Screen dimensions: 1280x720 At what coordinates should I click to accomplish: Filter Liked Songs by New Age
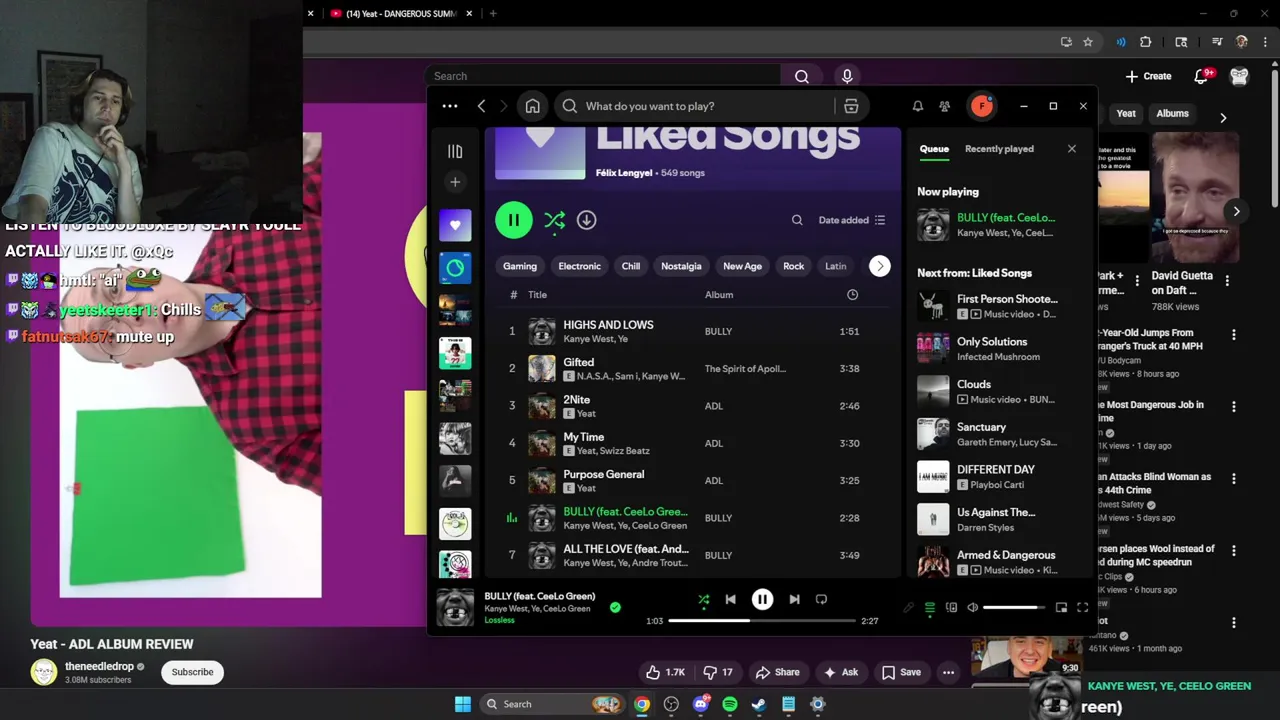pos(742,266)
